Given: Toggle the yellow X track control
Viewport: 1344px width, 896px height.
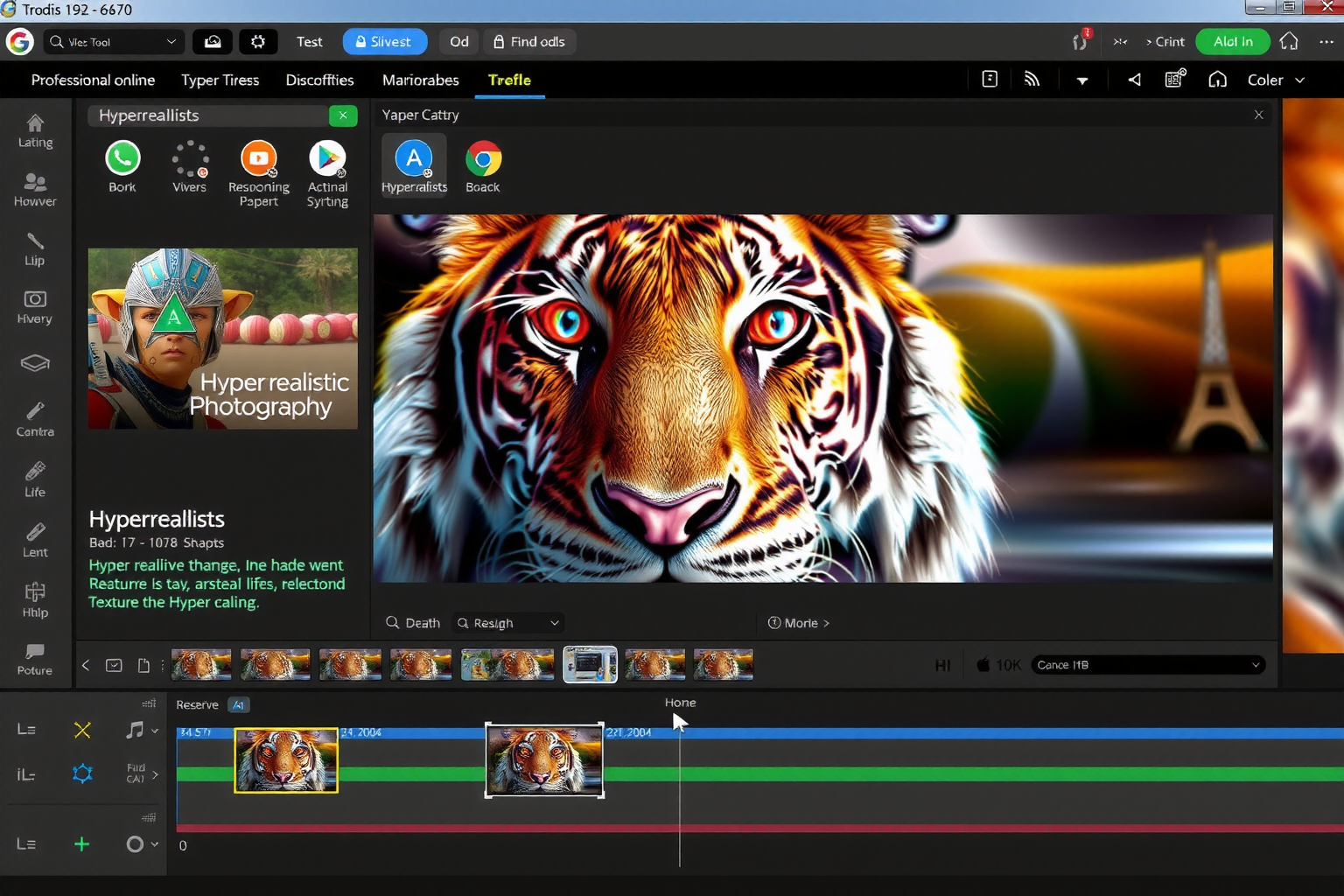Looking at the screenshot, I should 82,730.
